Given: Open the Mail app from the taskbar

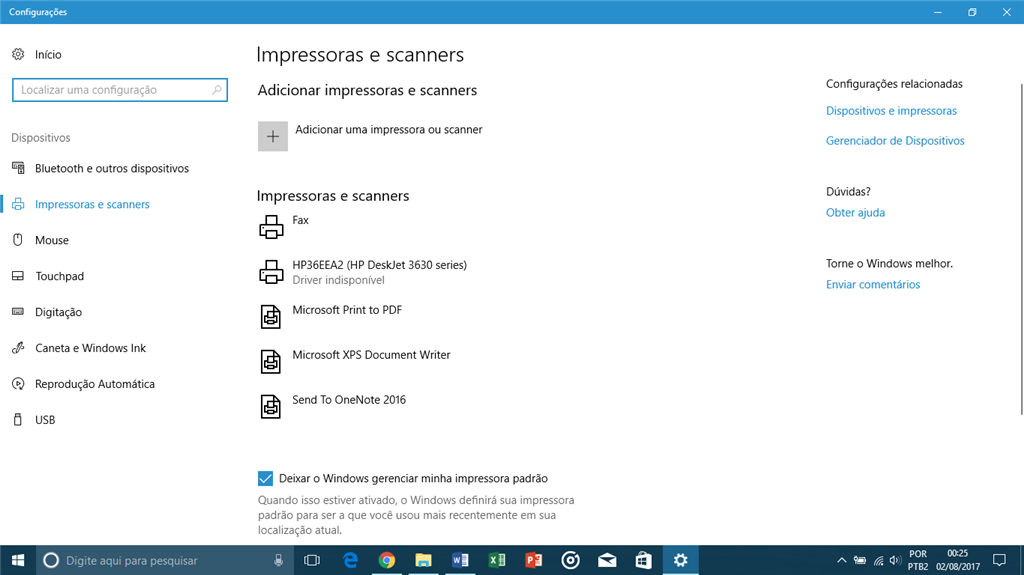Looking at the screenshot, I should (x=607, y=560).
